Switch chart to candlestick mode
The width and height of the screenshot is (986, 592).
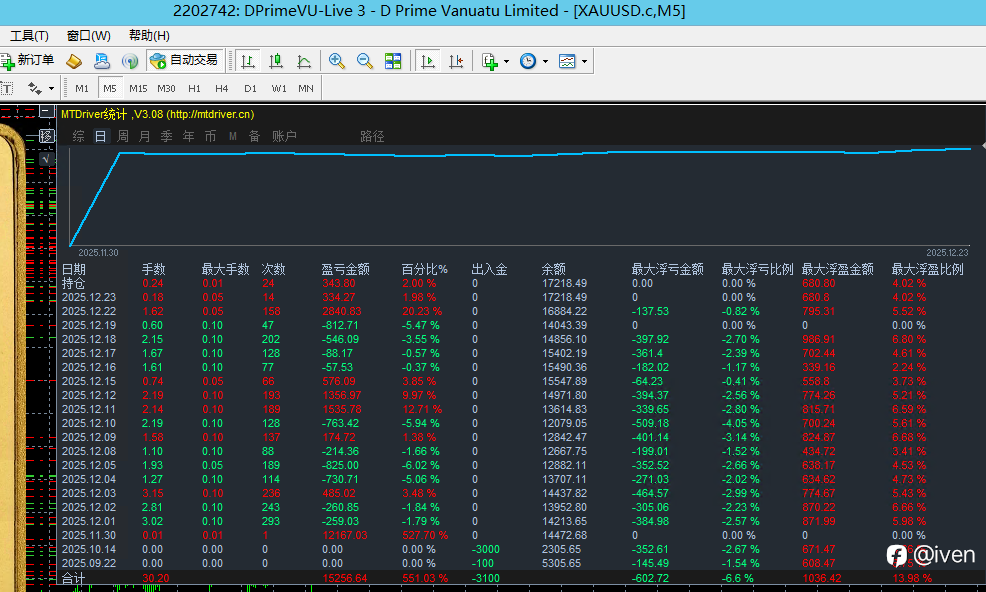pyautogui.click(x=275, y=61)
